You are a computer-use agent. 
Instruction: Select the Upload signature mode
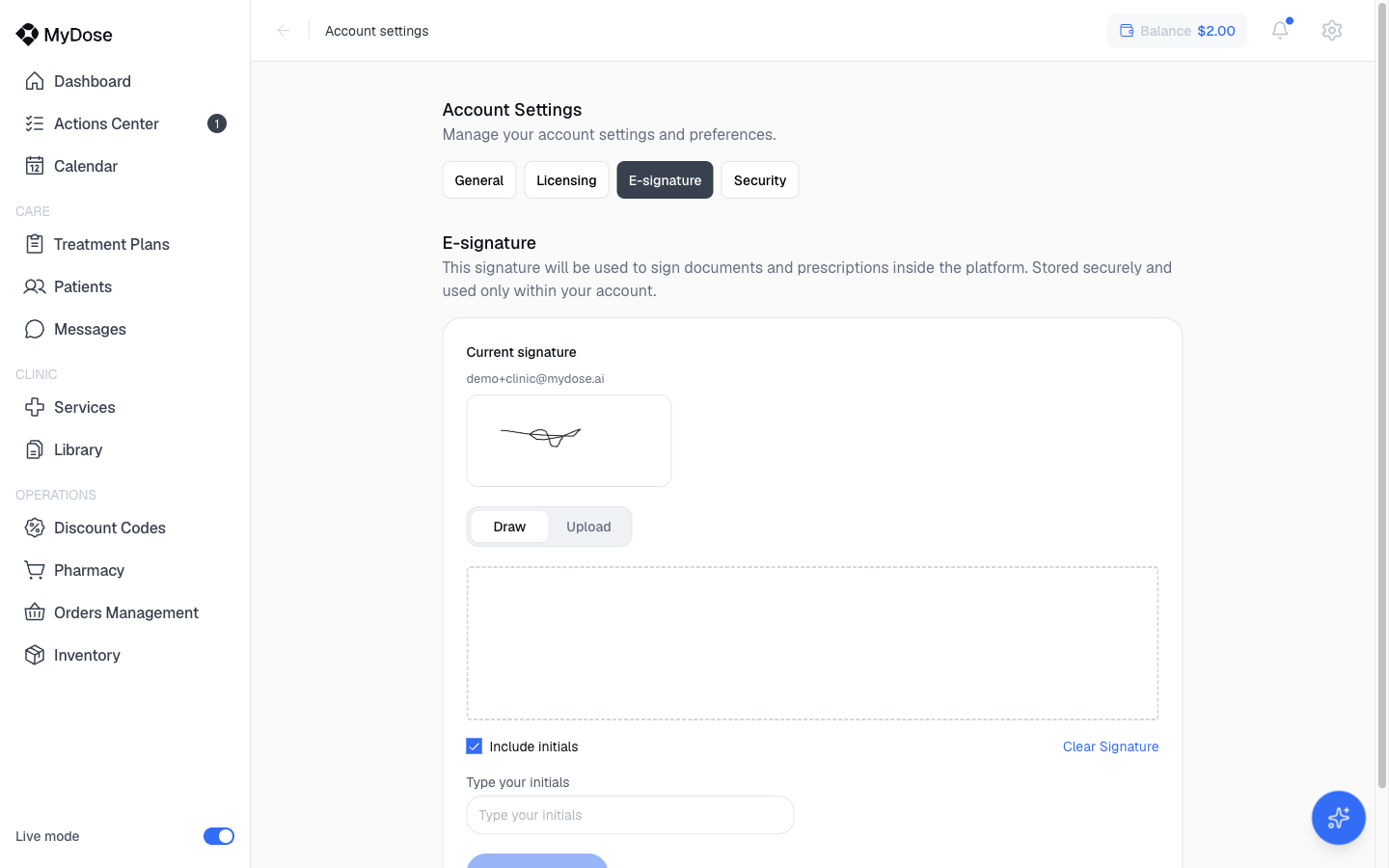tap(588, 527)
